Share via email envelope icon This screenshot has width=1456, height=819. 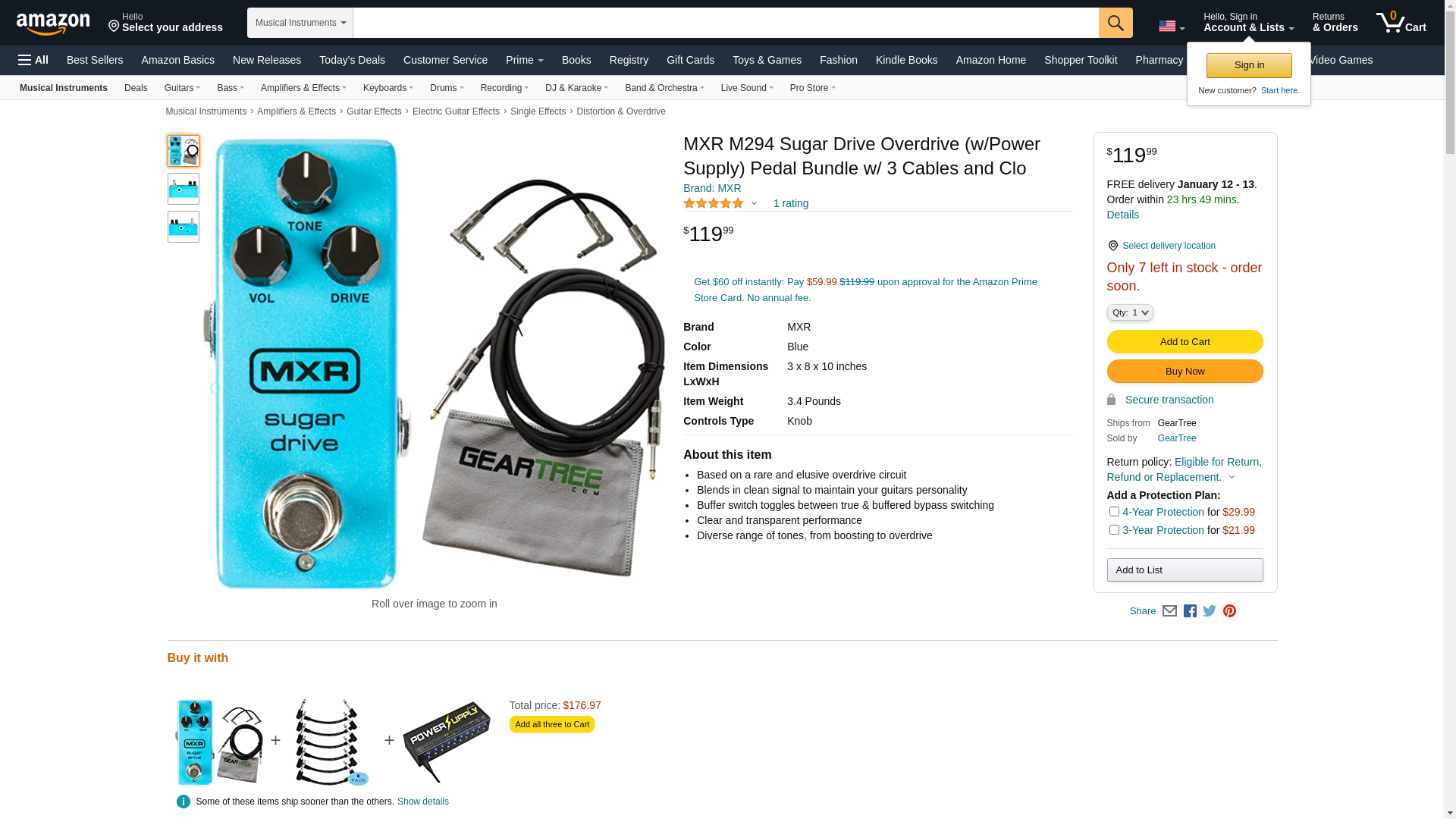click(x=1169, y=611)
